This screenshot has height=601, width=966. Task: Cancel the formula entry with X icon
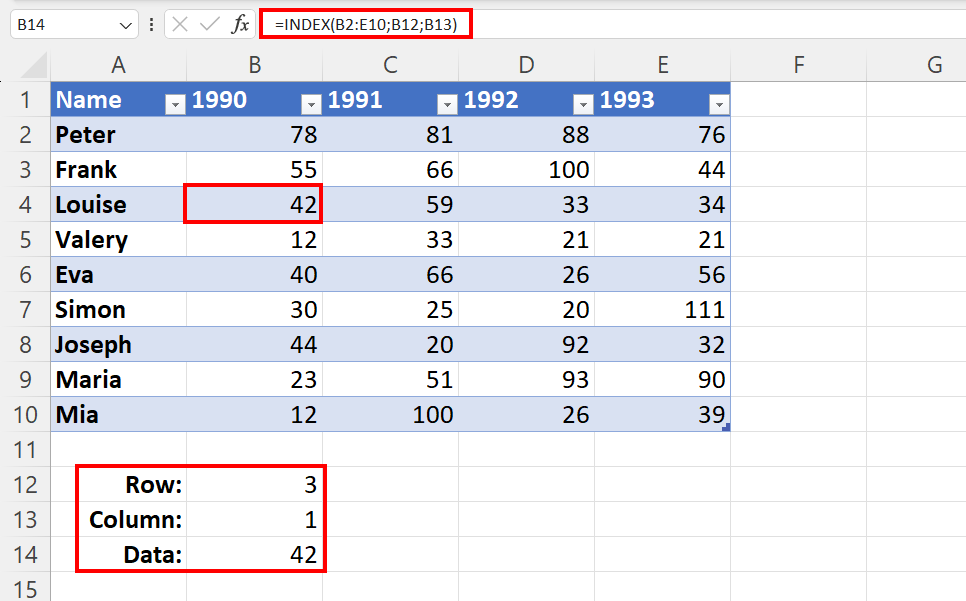(x=180, y=25)
